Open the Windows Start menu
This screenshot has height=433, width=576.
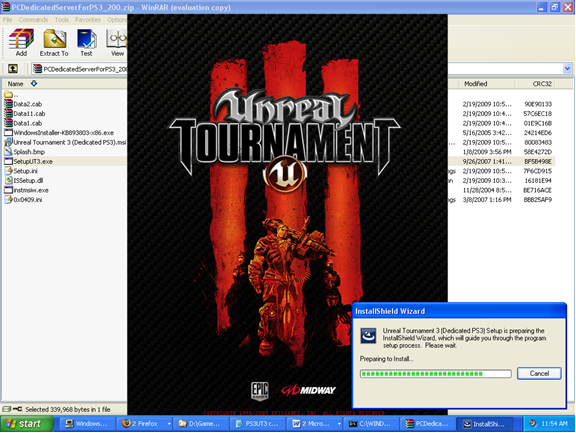(27, 424)
